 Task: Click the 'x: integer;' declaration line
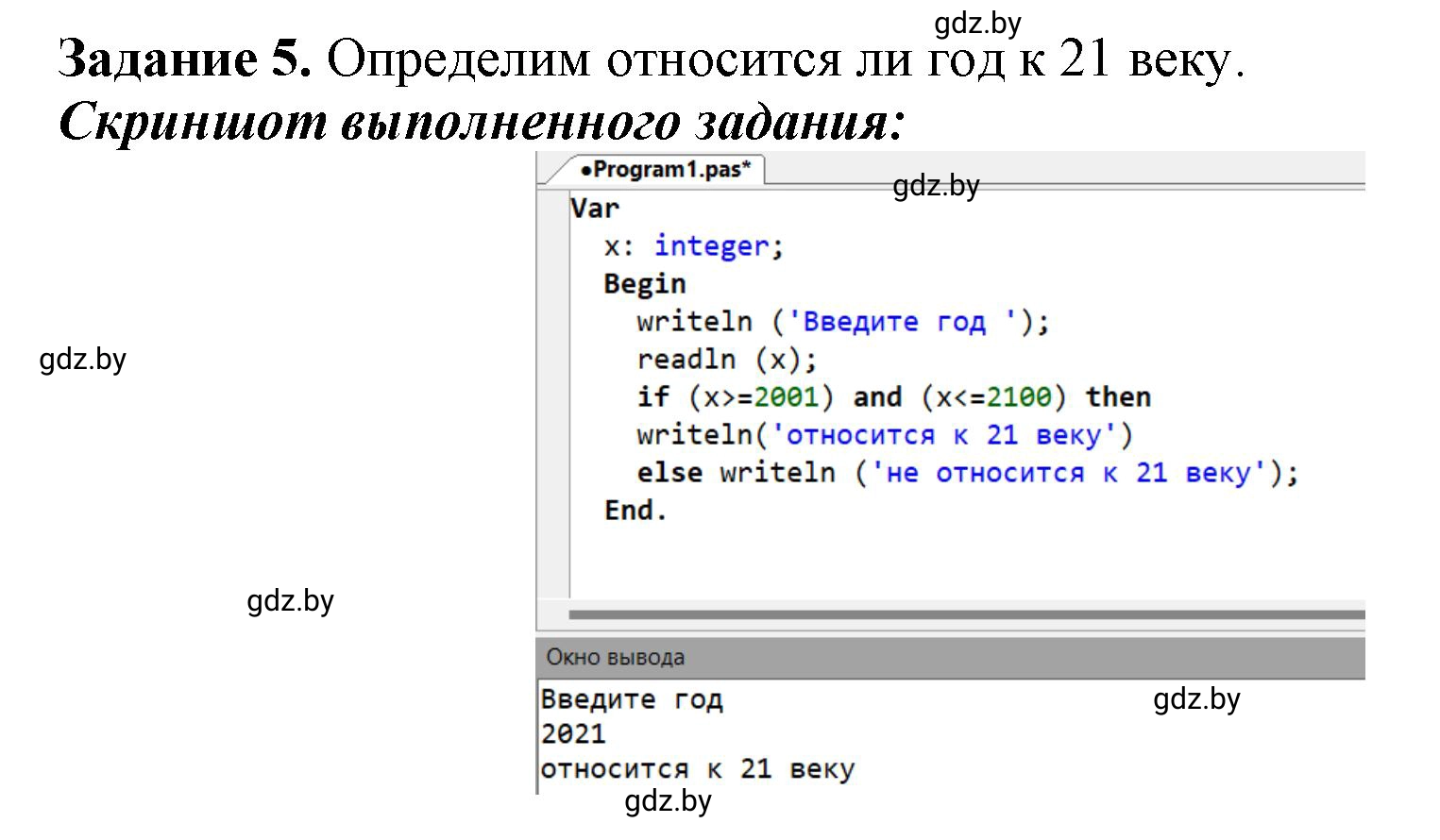coord(694,246)
